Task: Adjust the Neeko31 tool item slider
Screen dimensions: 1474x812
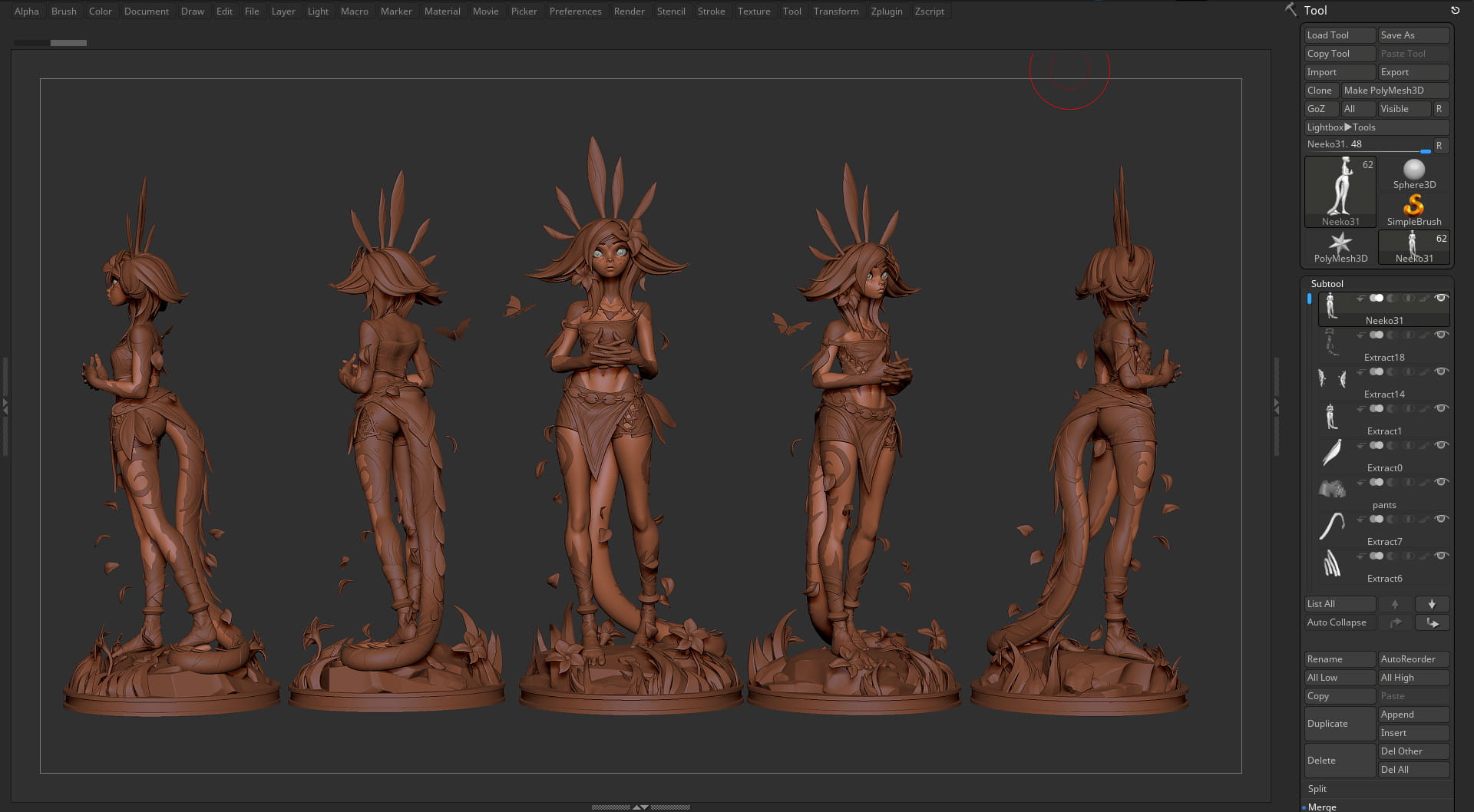Action: [x=1367, y=145]
